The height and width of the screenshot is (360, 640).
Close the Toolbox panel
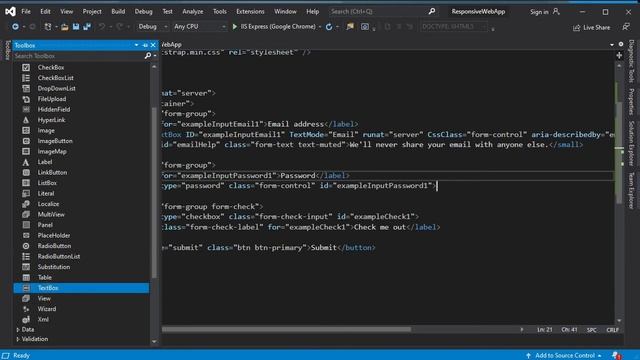click(x=153, y=45)
